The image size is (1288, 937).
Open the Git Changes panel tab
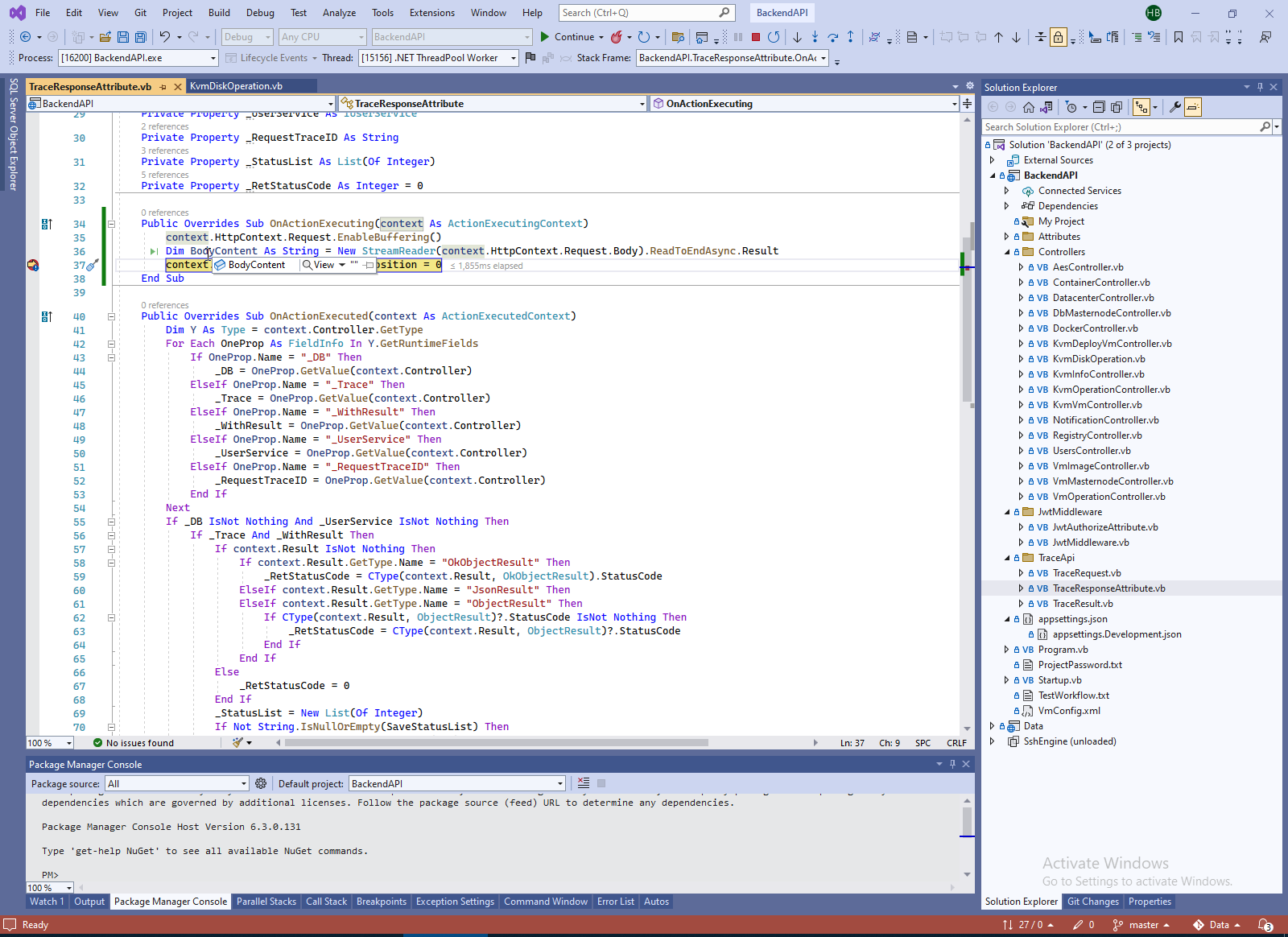pyautogui.click(x=1092, y=902)
